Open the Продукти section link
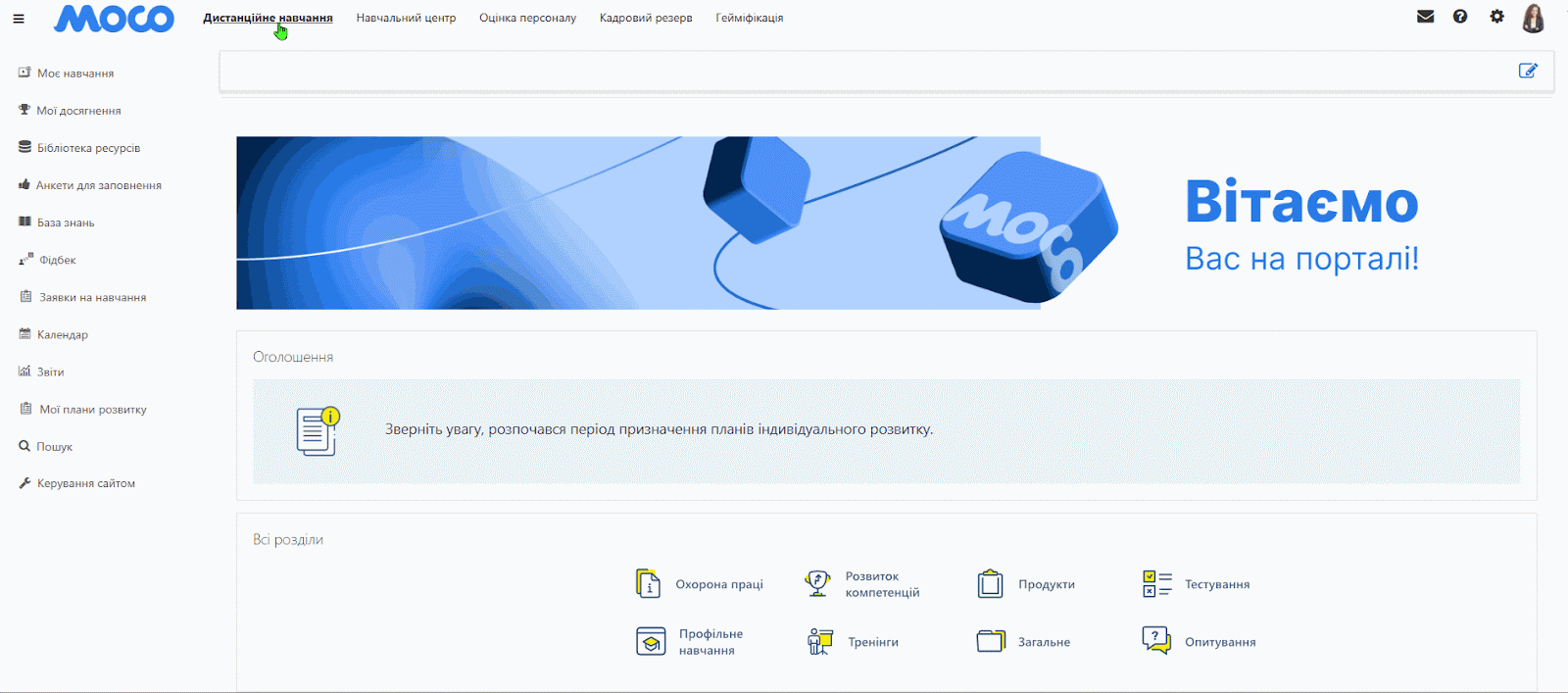Image resolution: width=1568 pixels, height=693 pixels. coord(1047,584)
